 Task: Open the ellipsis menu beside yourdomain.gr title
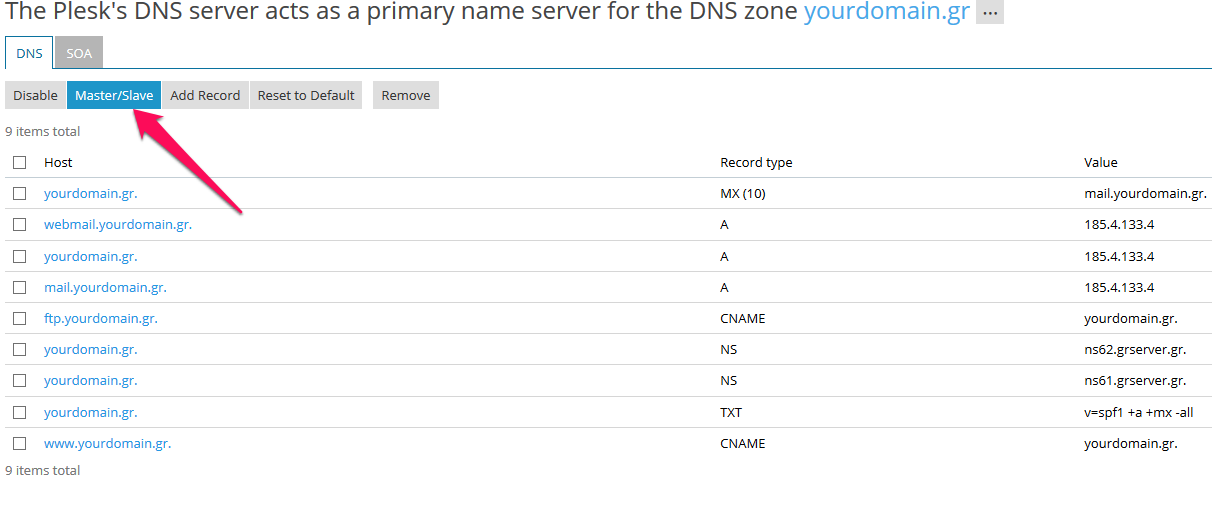point(989,14)
